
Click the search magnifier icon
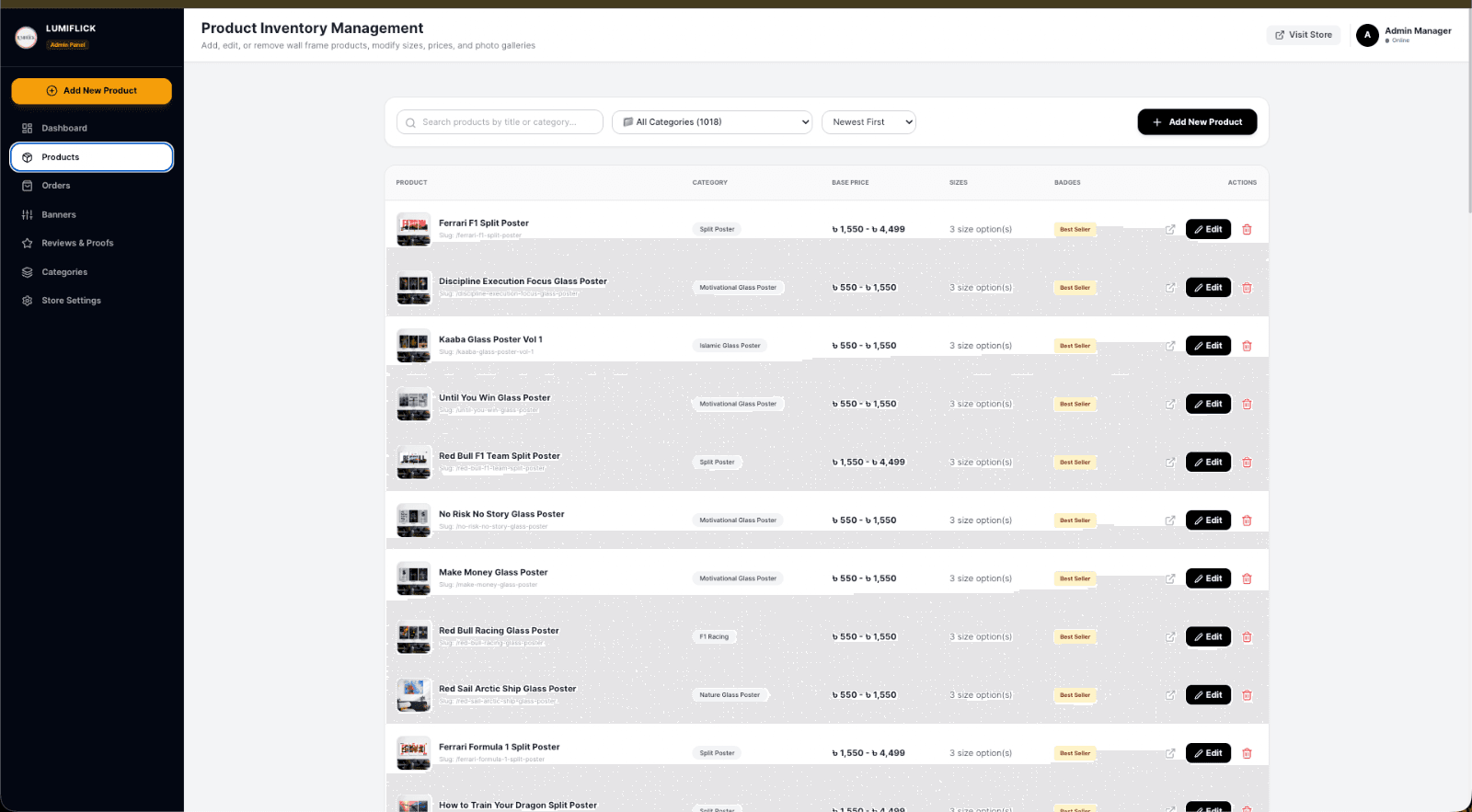coord(410,122)
